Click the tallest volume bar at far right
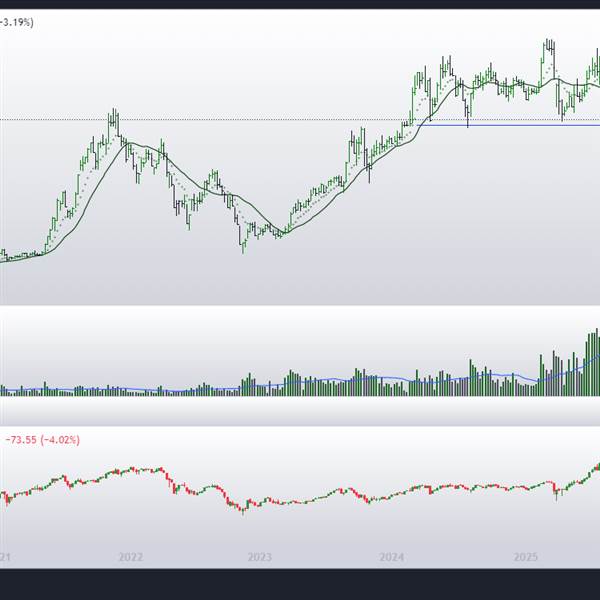The width and height of the screenshot is (600, 600). [x=596, y=338]
